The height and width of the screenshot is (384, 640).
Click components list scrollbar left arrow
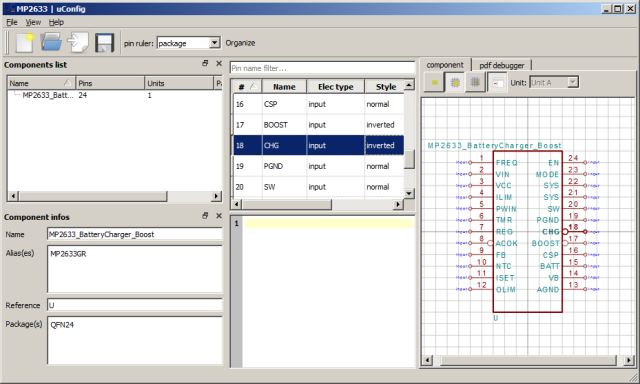(13, 196)
